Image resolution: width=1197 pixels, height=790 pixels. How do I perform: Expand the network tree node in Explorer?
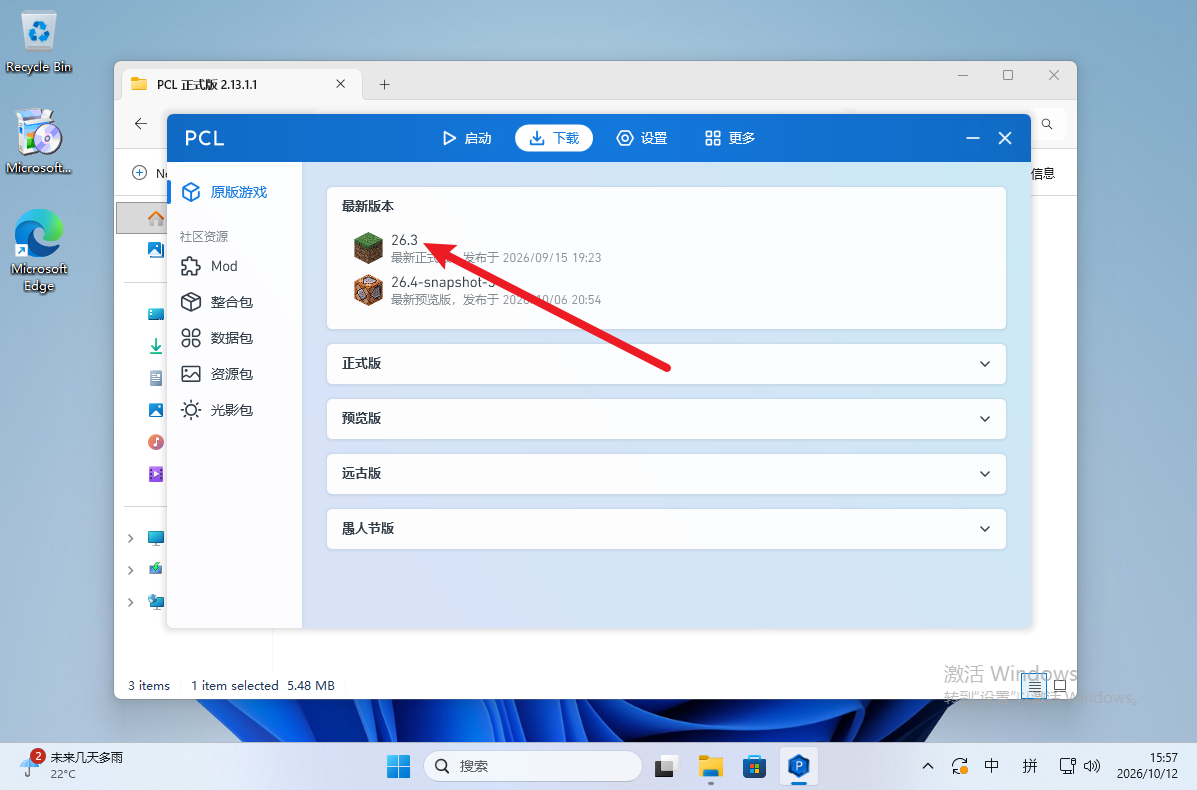131,601
